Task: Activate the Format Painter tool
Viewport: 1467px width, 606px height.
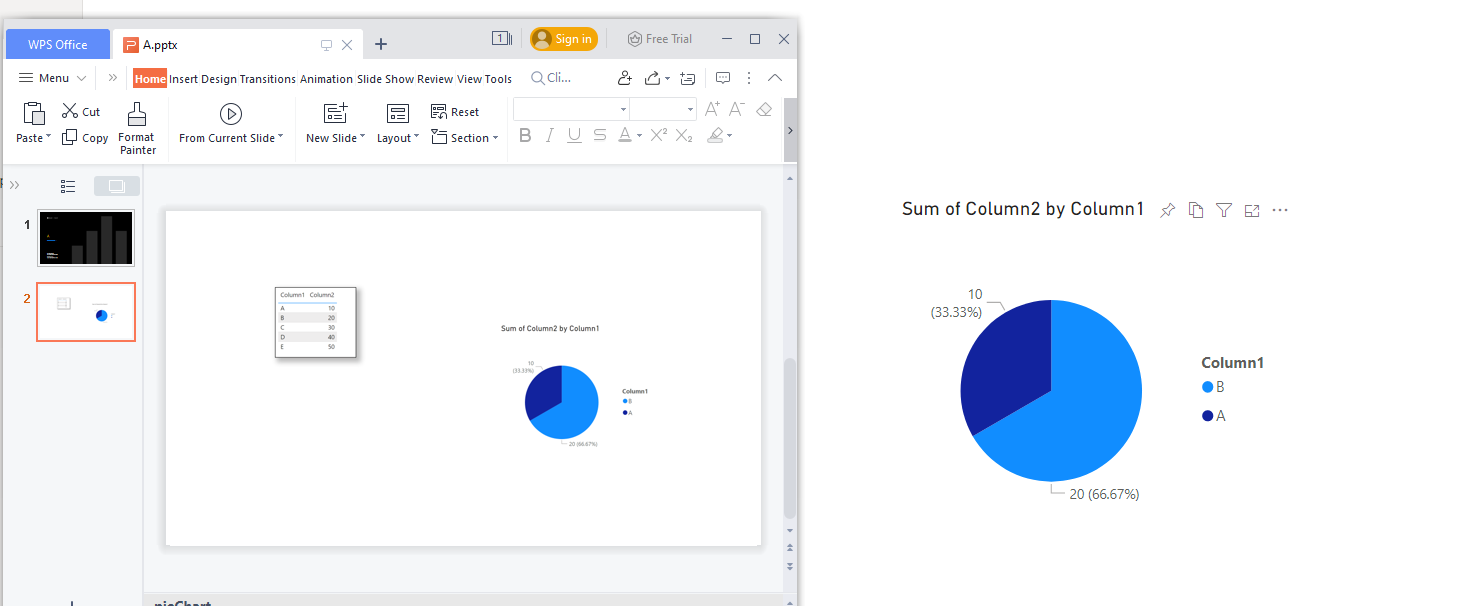Action: (137, 129)
